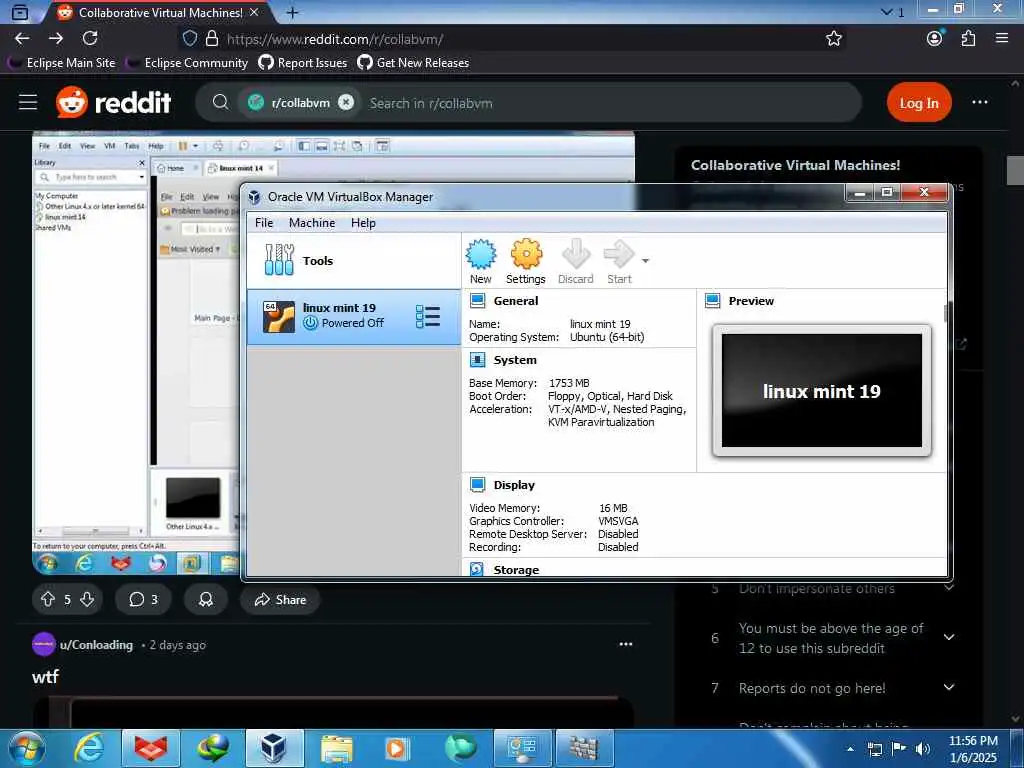Reload the Reddit page
The image size is (1024, 768).
90,39
